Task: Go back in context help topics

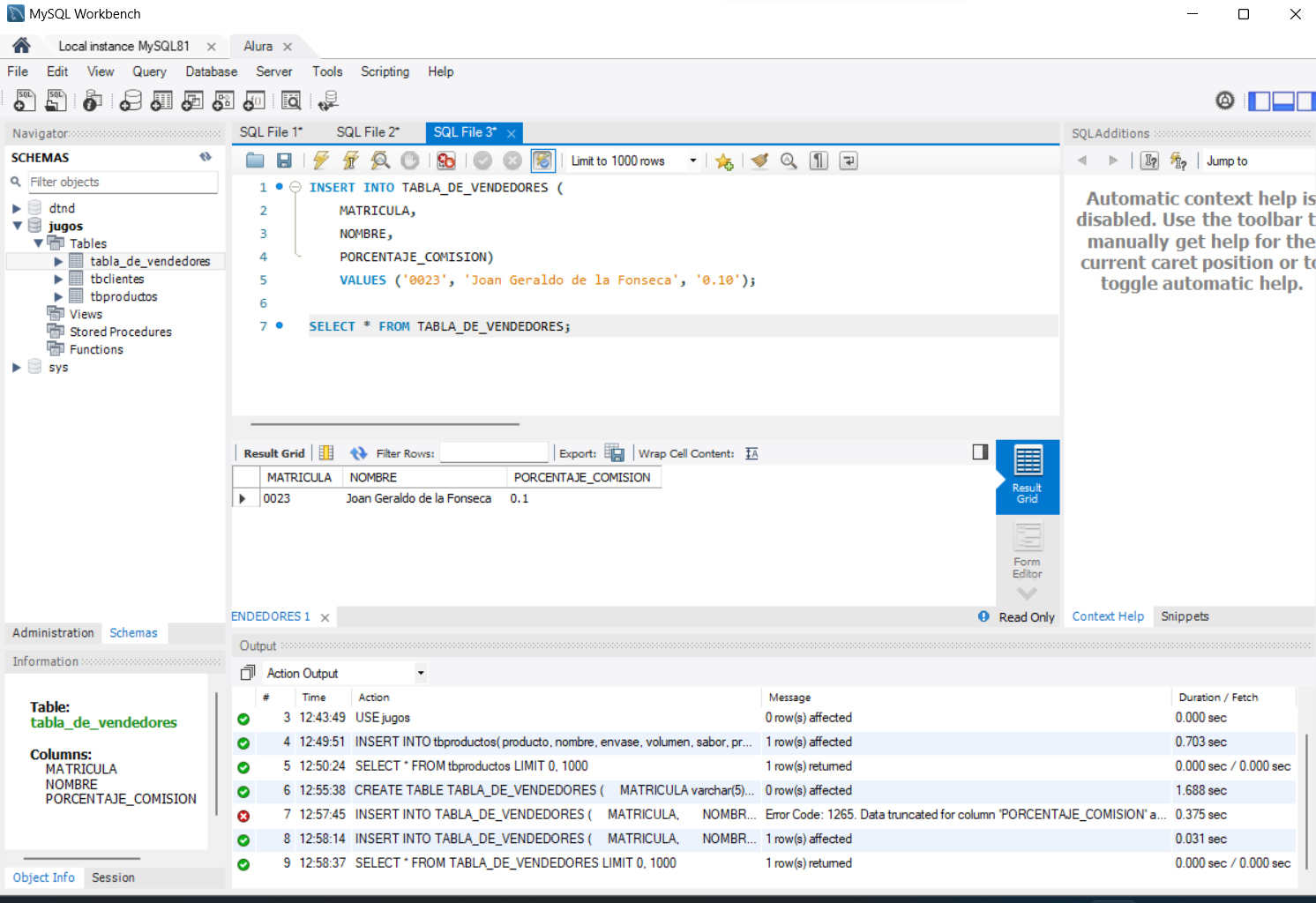Action: point(1083,160)
